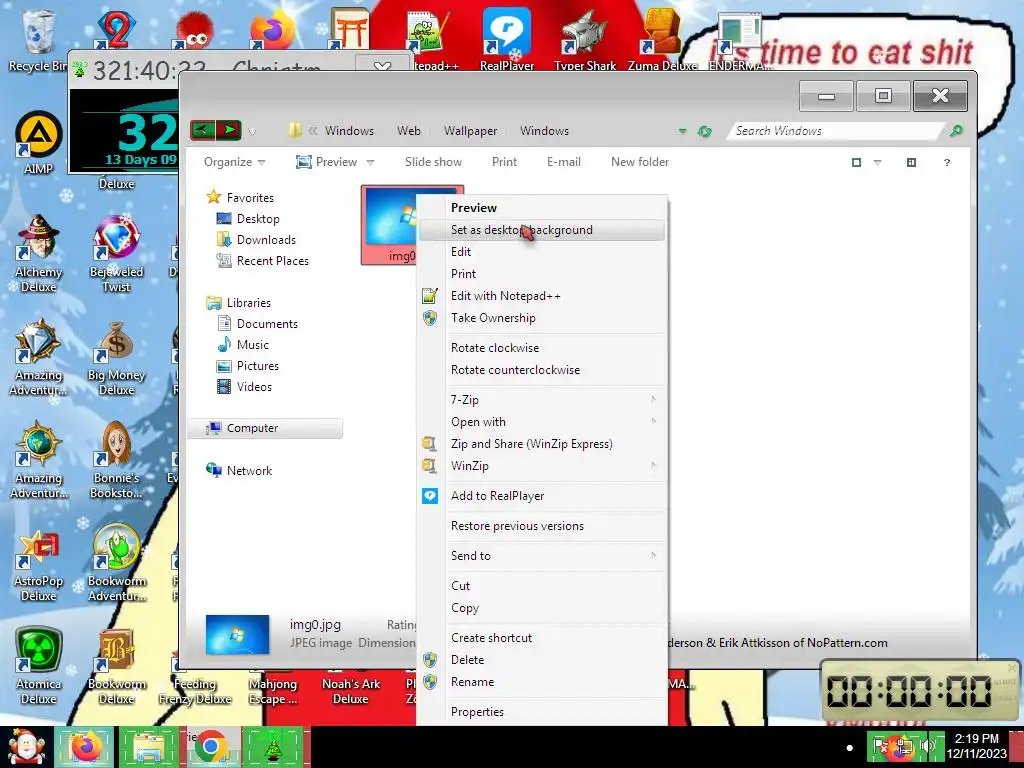Refresh the explorer folder view
This screenshot has height=768, width=1024.
coord(704,131)
